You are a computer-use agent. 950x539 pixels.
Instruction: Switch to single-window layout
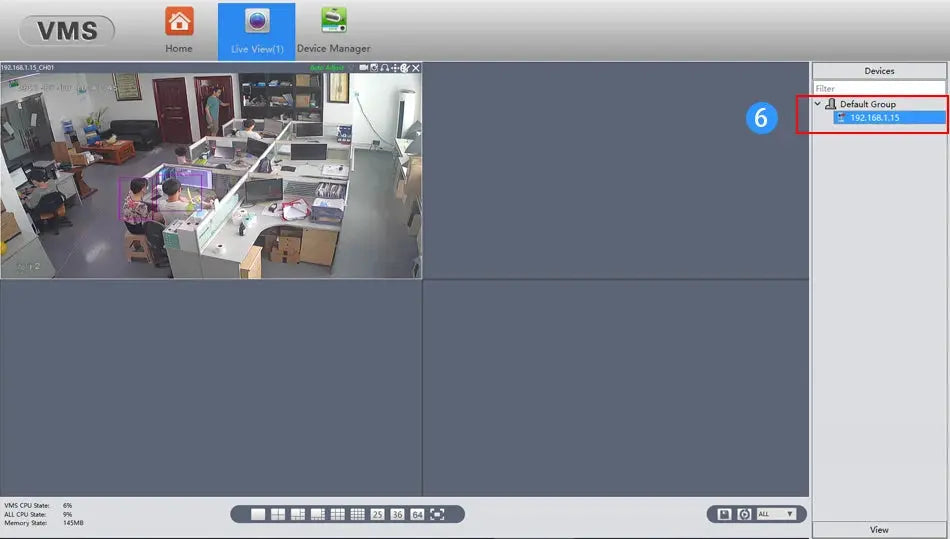258,514
